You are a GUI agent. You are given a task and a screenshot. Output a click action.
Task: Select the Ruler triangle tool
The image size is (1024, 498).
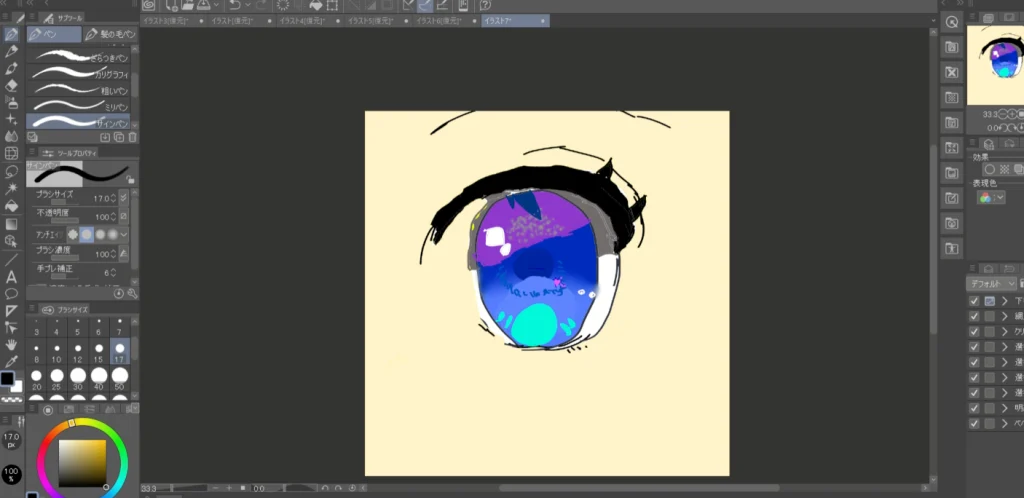pos(11,311)
